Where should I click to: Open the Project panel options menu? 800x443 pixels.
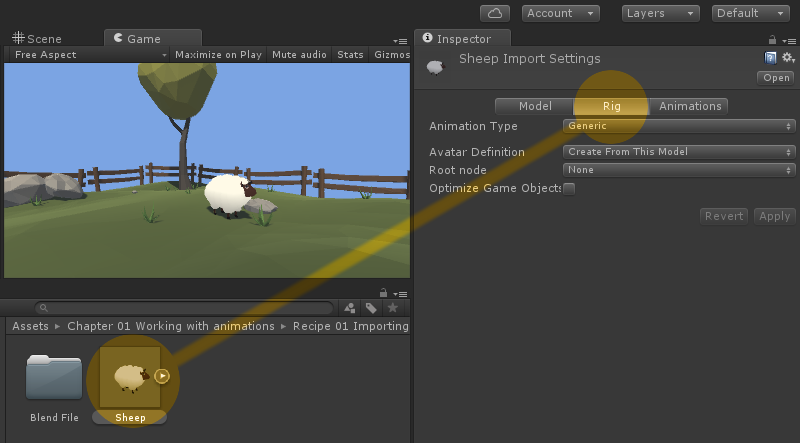[400, 294]
